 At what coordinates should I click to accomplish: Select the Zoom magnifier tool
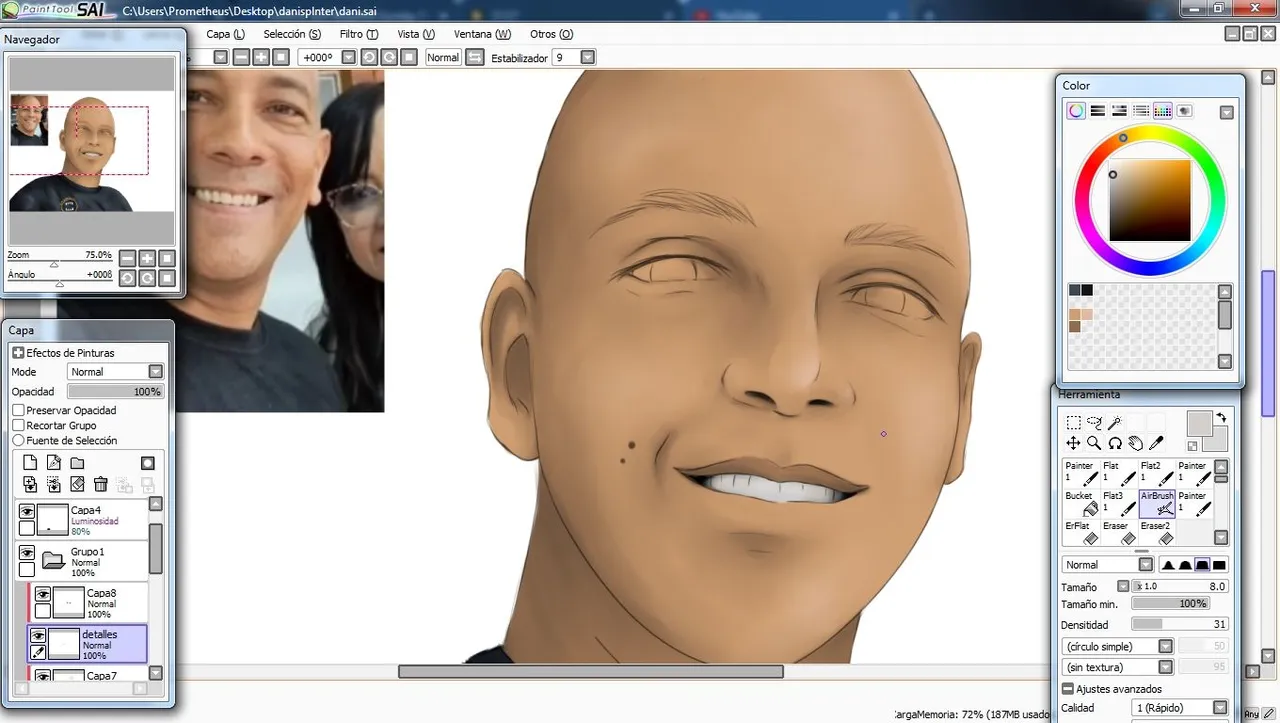point(1094,443)
